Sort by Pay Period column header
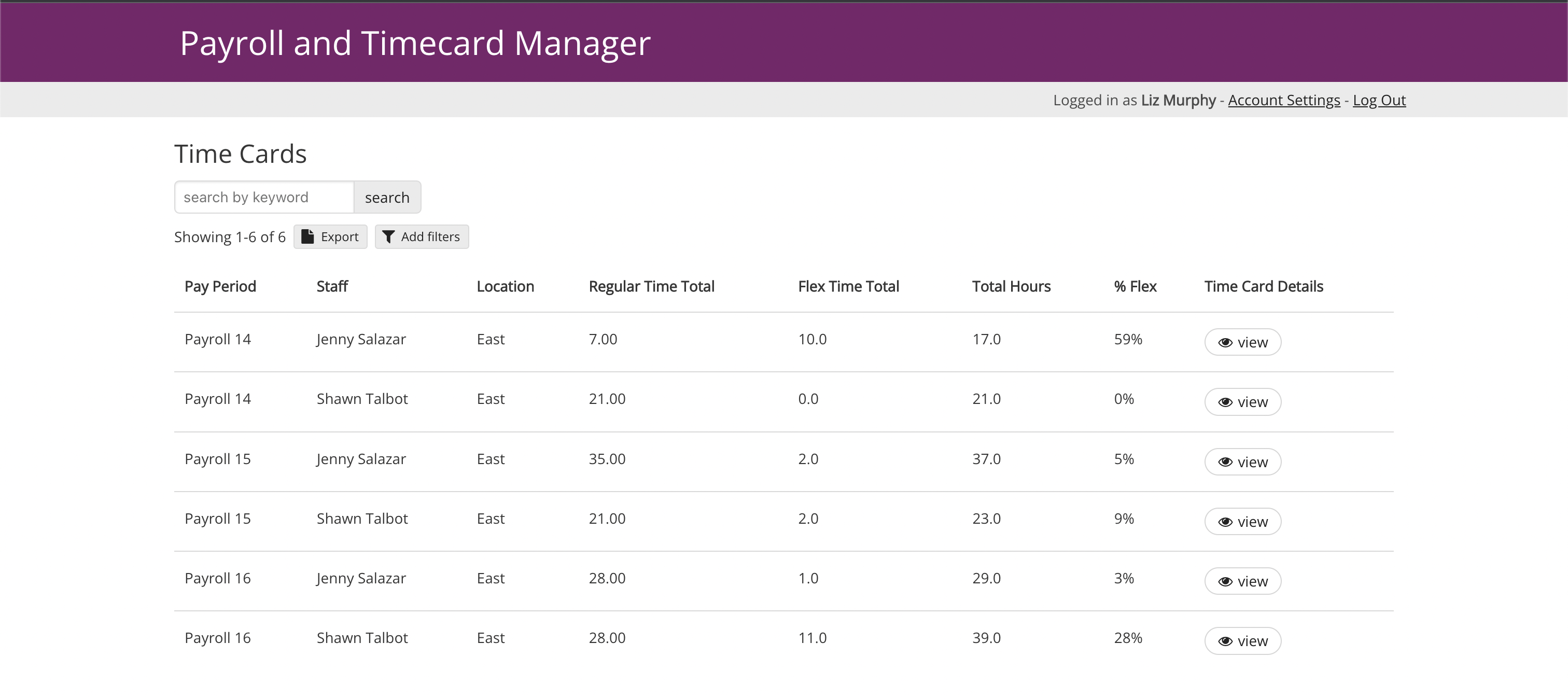This screenshot has width=1568, height=699. (x=220, y=286)
